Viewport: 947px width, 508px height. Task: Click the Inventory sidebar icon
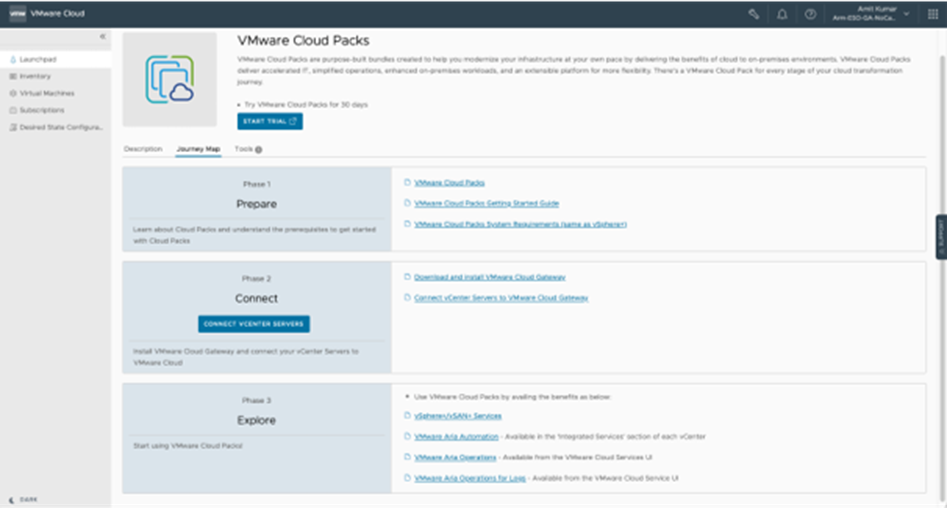coord(13,76)
